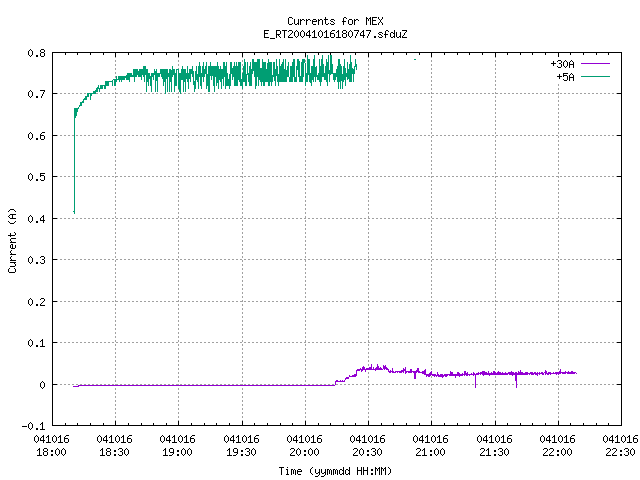The height and width of the screenshot is (480, 640).
Task: Click the 'Current (A)' y-axis label
Action: [x=12, y=240]
